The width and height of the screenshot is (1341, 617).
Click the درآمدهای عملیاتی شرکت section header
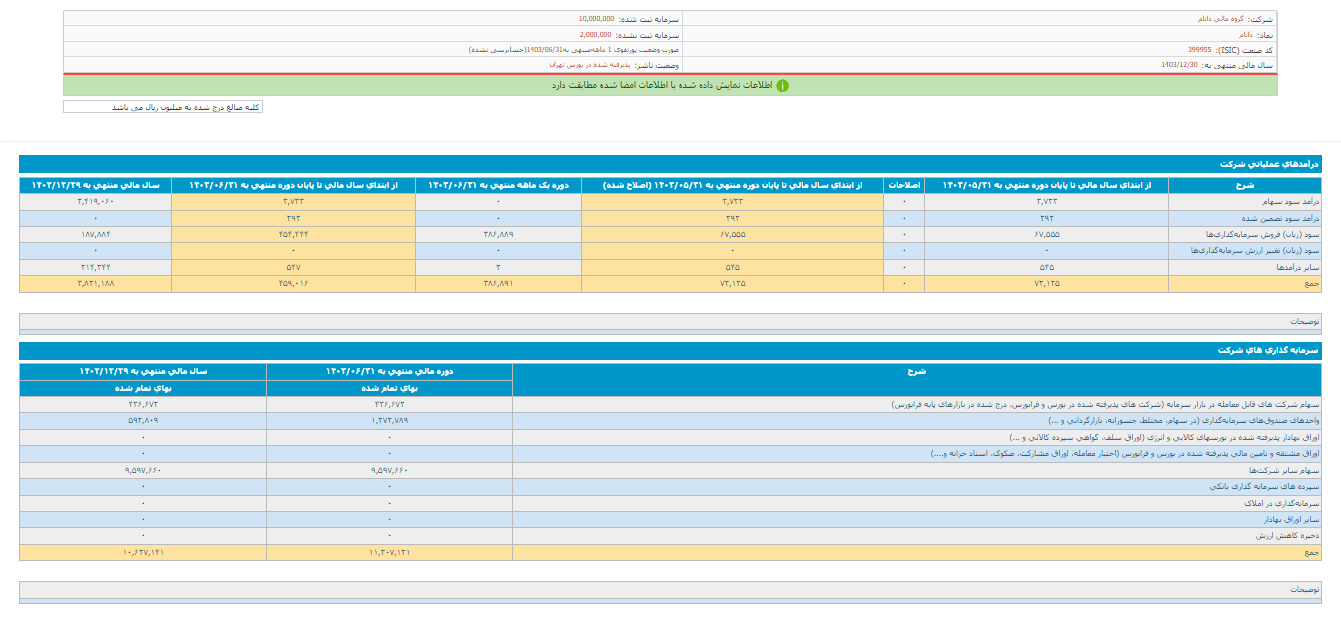(x=1269, y=163)
